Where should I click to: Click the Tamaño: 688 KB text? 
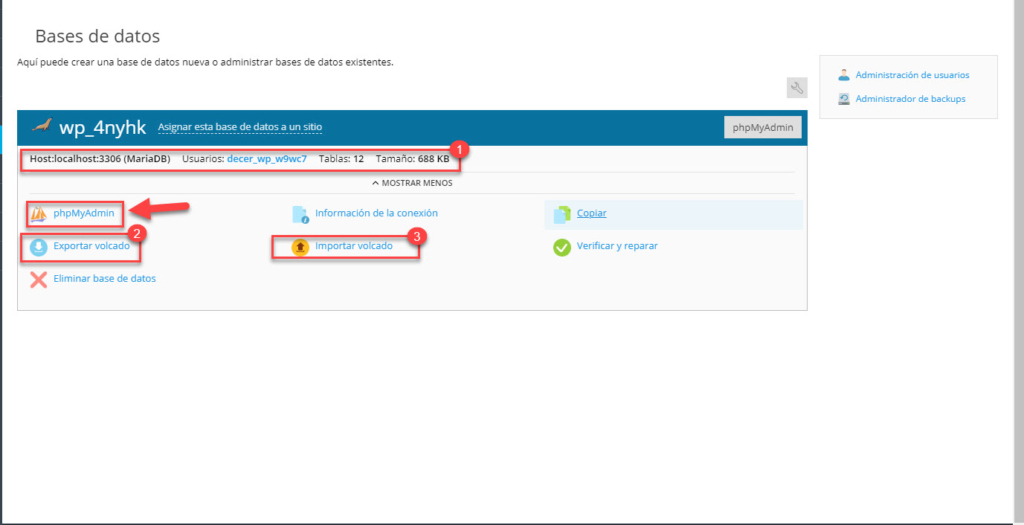412,159
